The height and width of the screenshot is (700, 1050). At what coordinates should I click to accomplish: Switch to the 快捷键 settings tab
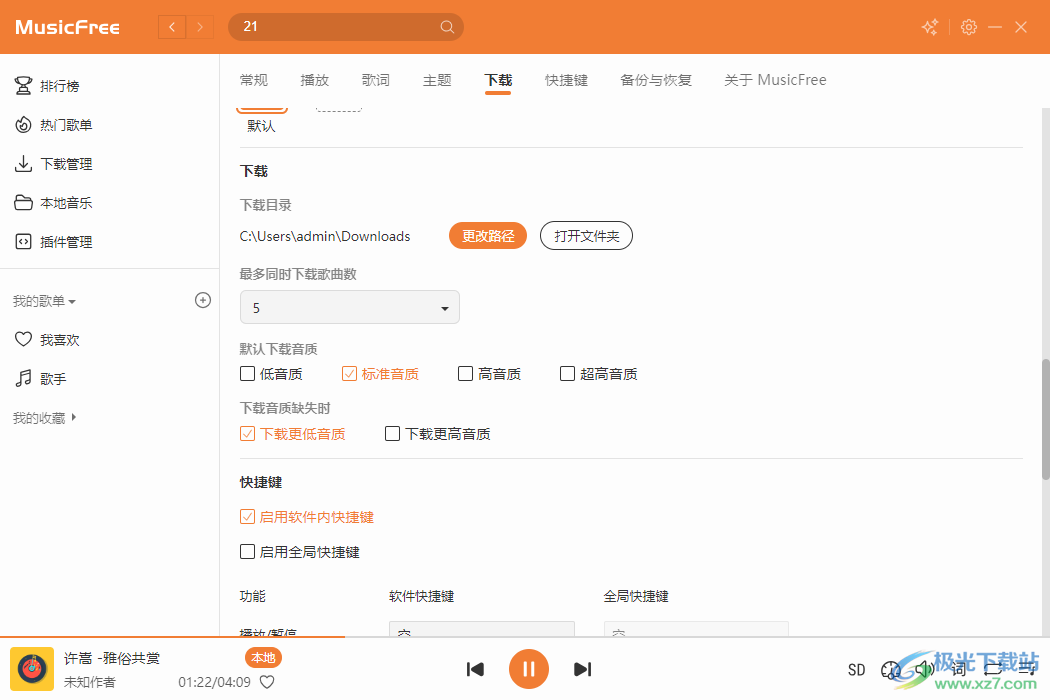click(567, 80)
